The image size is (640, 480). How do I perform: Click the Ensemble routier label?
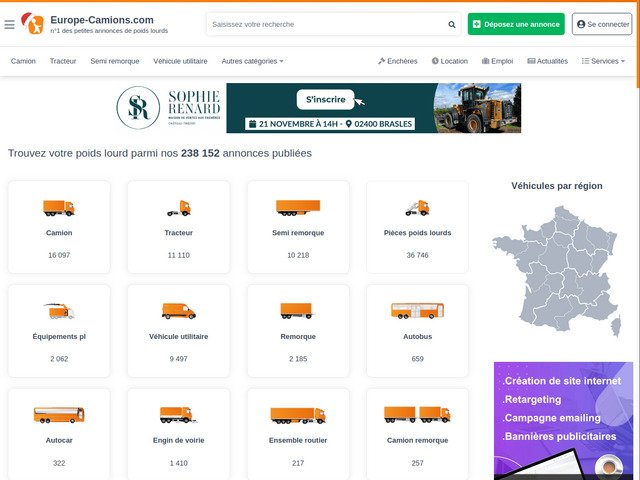point(298,440)
